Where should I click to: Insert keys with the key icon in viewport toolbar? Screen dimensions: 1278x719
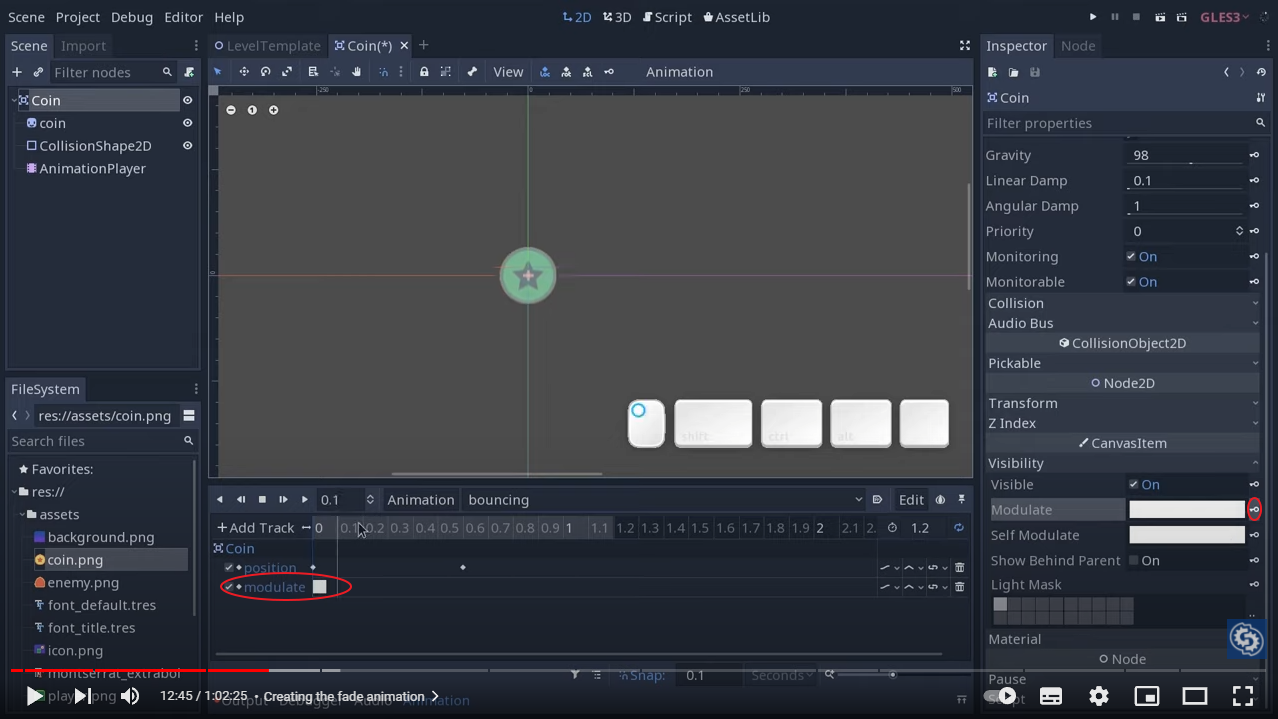click(x=609, y=72)
